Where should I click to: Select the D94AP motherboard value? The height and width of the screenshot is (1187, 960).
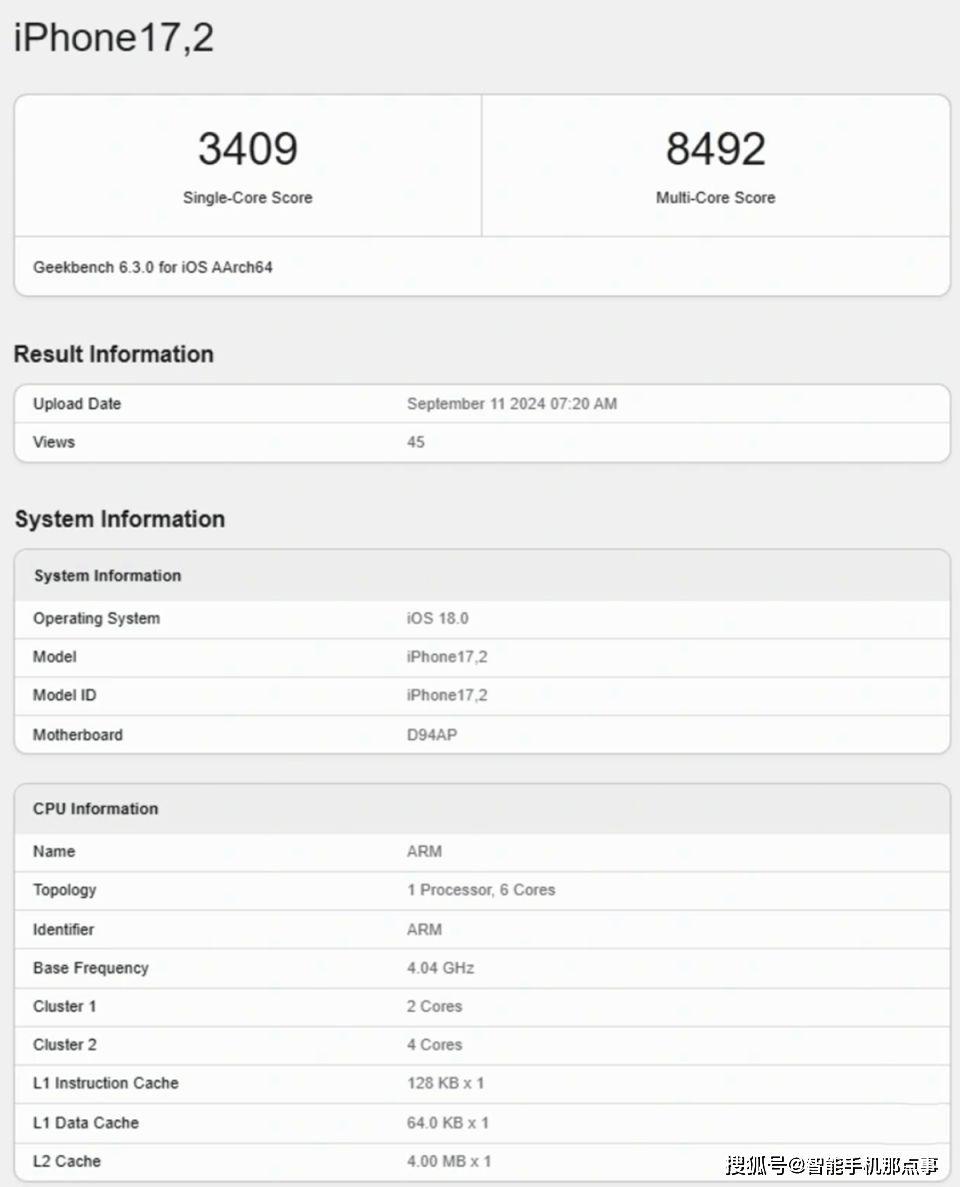[x=432, y=734]
